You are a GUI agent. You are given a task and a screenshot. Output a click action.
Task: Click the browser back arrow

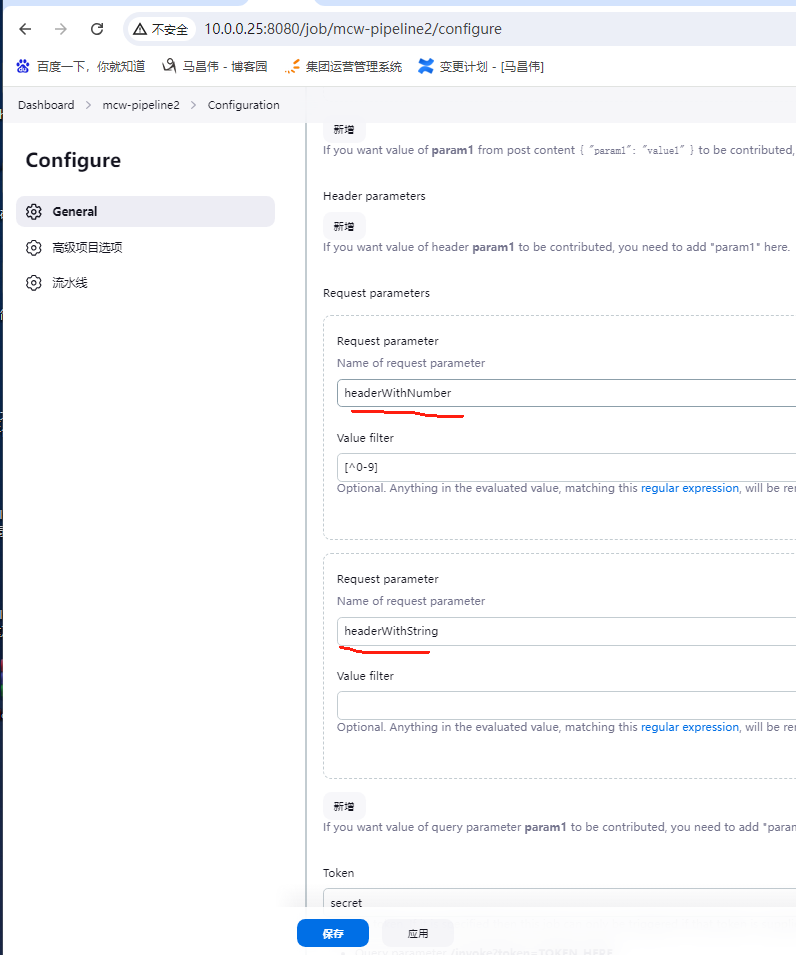click(x=25, y=29)
